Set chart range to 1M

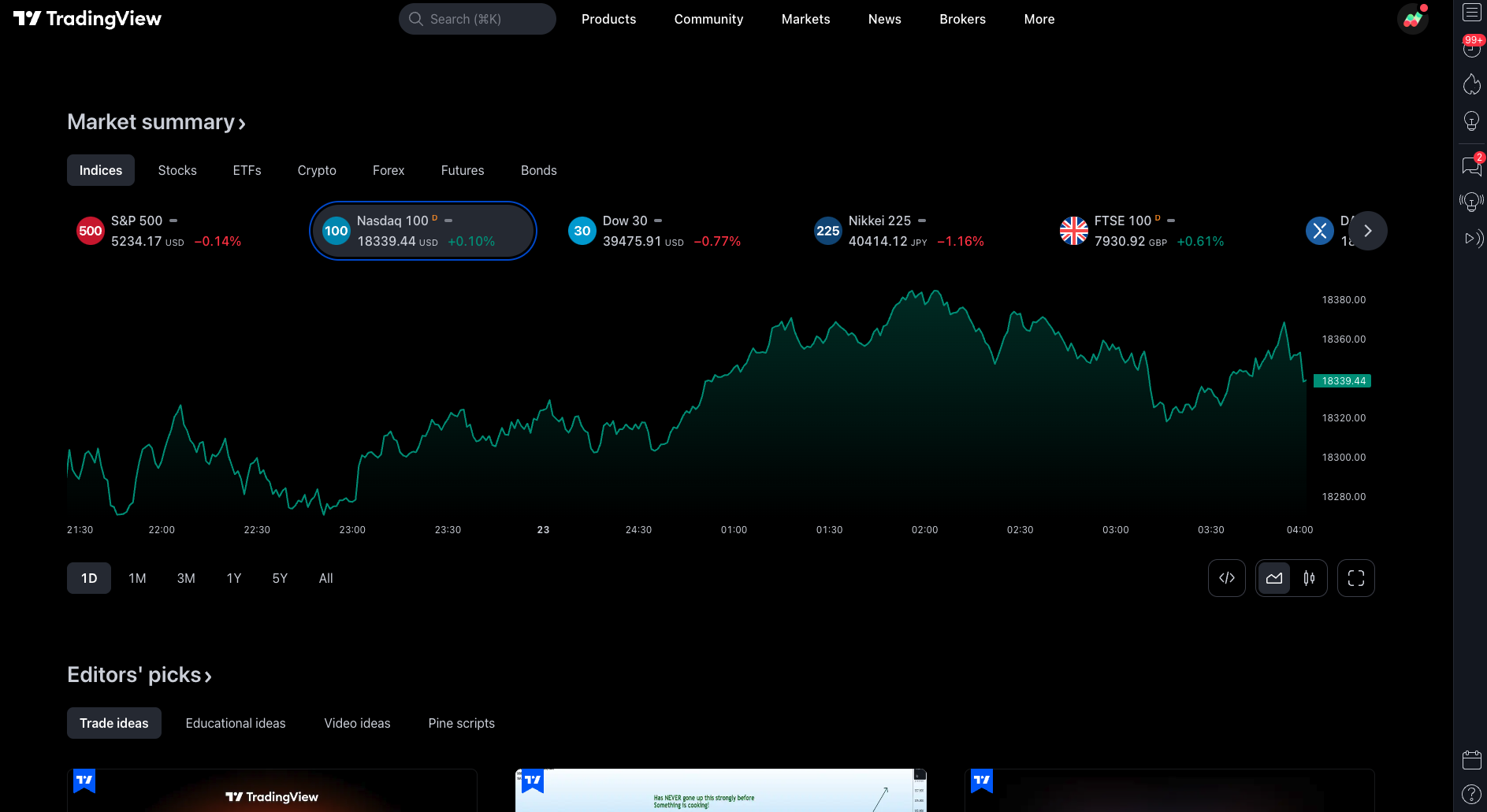(137, 578)
